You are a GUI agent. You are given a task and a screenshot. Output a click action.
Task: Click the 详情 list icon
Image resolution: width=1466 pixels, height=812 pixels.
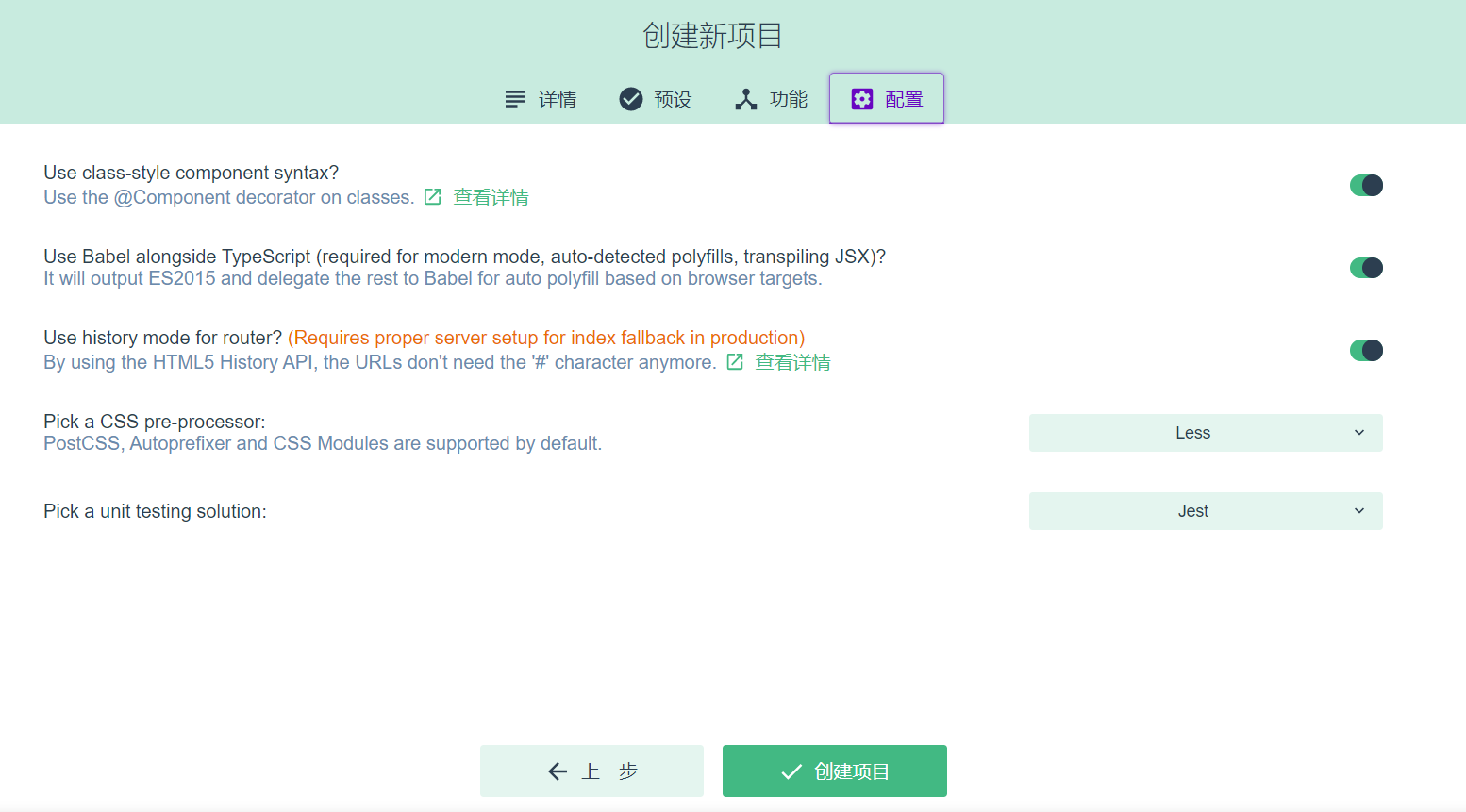coord(514,98)
